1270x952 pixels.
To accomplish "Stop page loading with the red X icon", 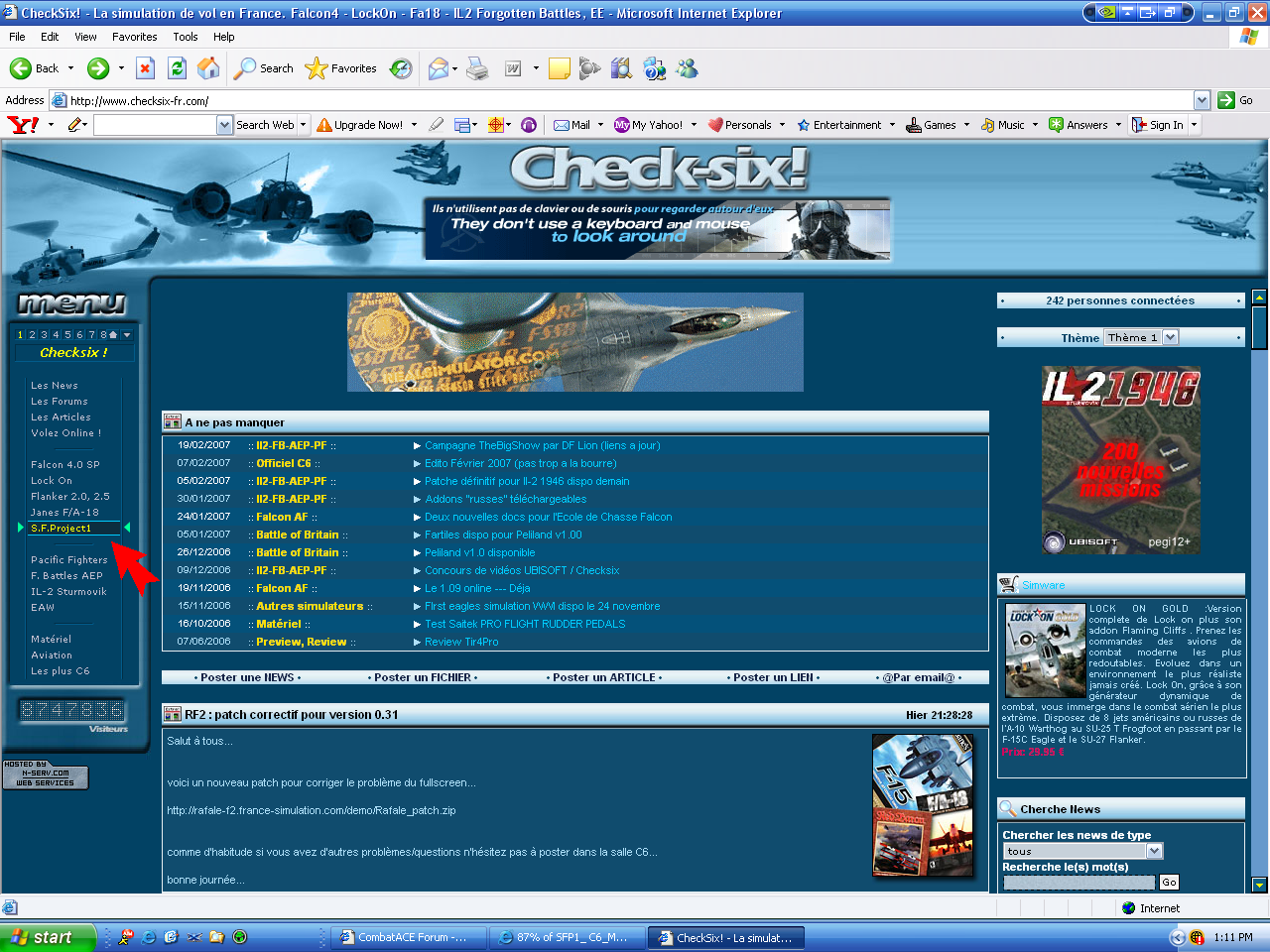I will coord(145,68).
